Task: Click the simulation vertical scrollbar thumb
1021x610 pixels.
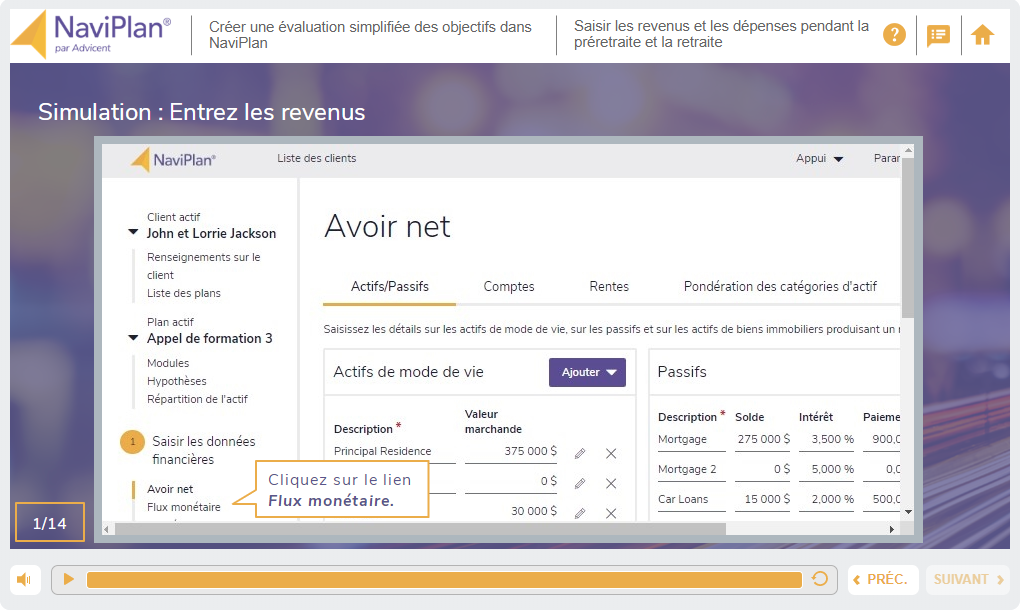Action: (x=908, y=238)
